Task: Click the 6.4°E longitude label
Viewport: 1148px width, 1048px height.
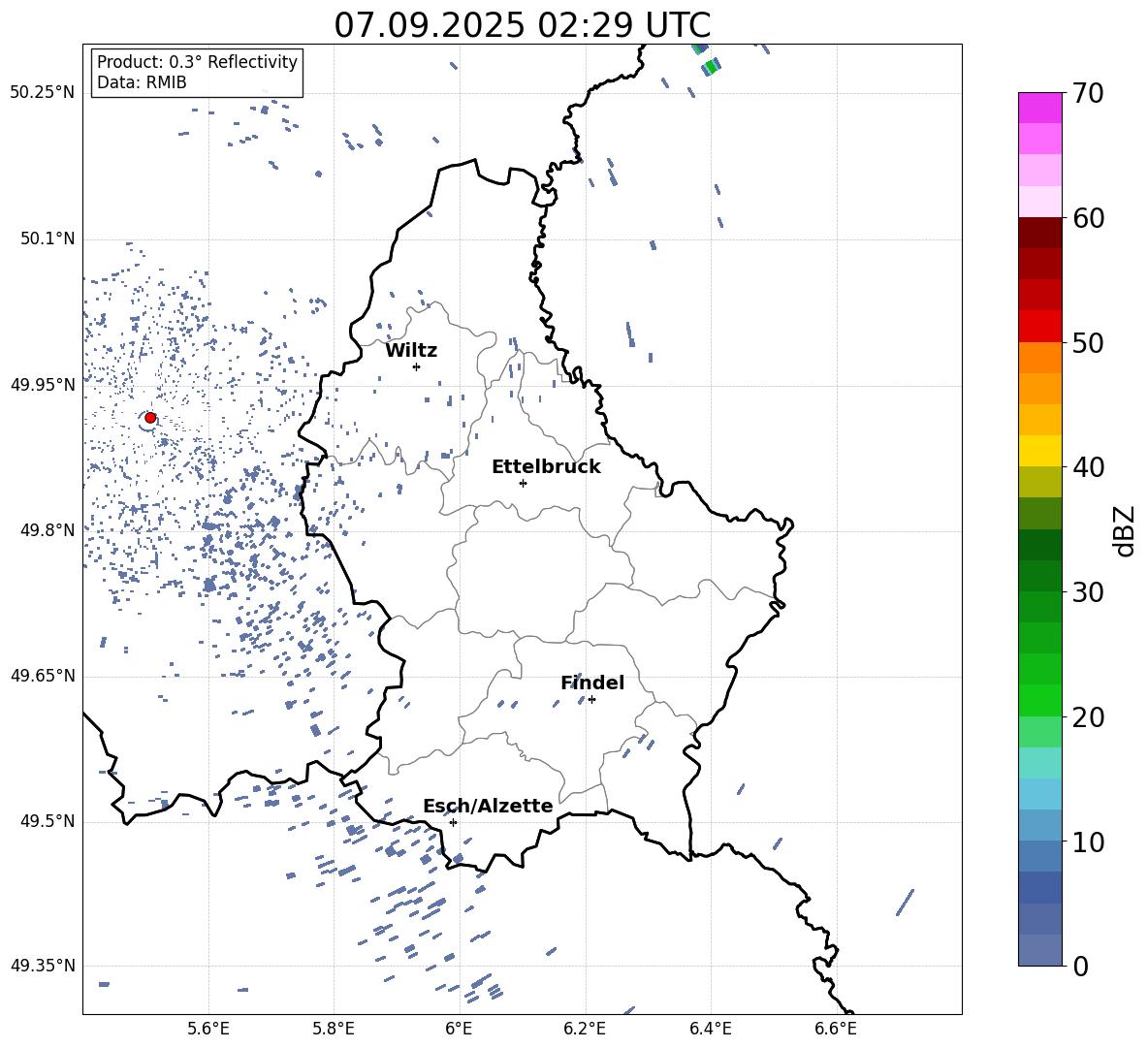Action: [x=710, y=1029]
